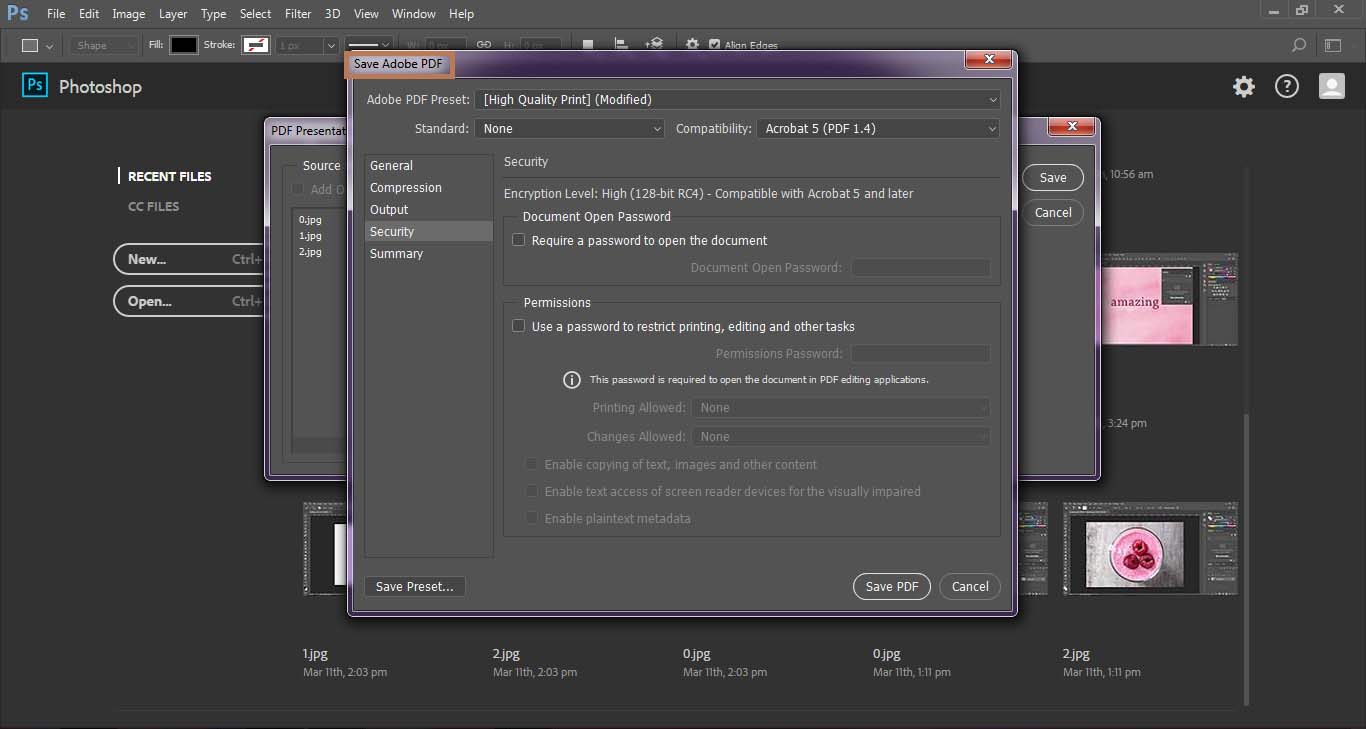The image size is (1366, 729).
Task: Open the Filter menu
Action: point(297,14)
